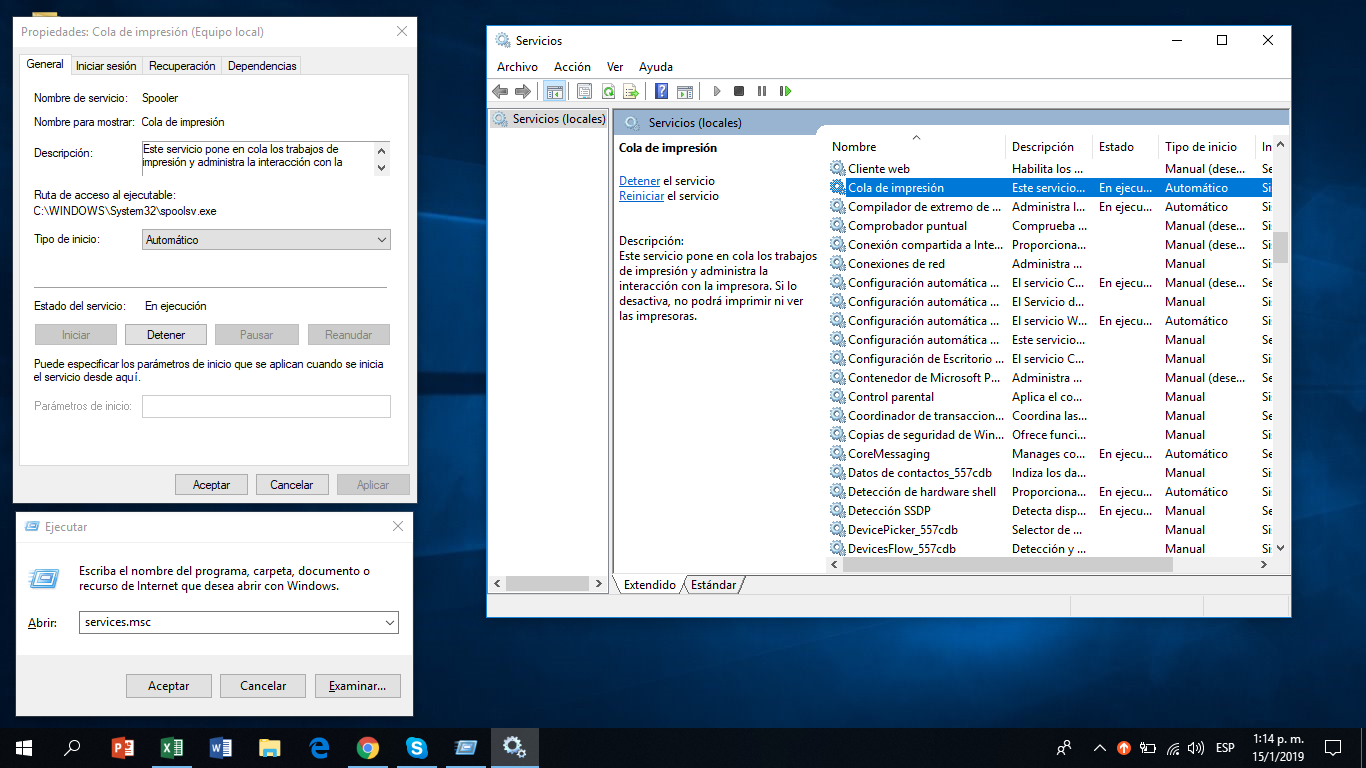Open Help with the blue question mark icon
Viewport: 1366px width, 768px height.
coord(661,91)
